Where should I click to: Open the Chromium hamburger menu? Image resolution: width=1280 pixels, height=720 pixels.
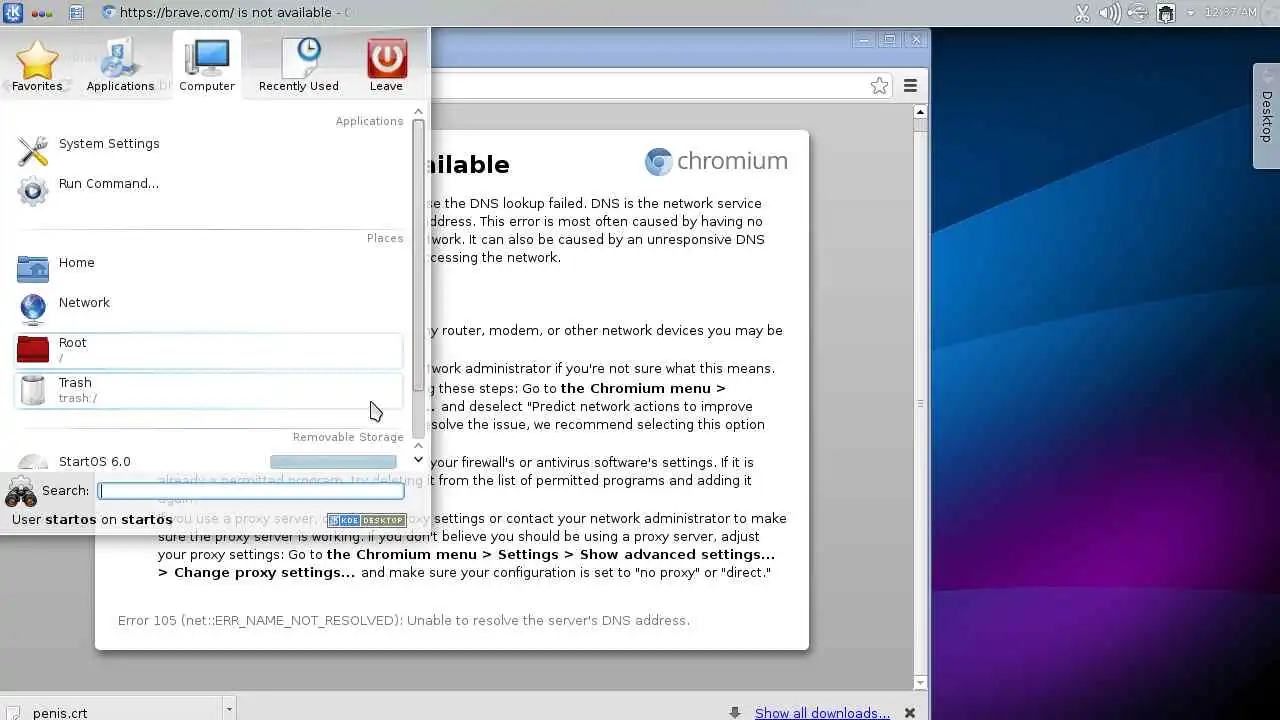click(910, 86)
